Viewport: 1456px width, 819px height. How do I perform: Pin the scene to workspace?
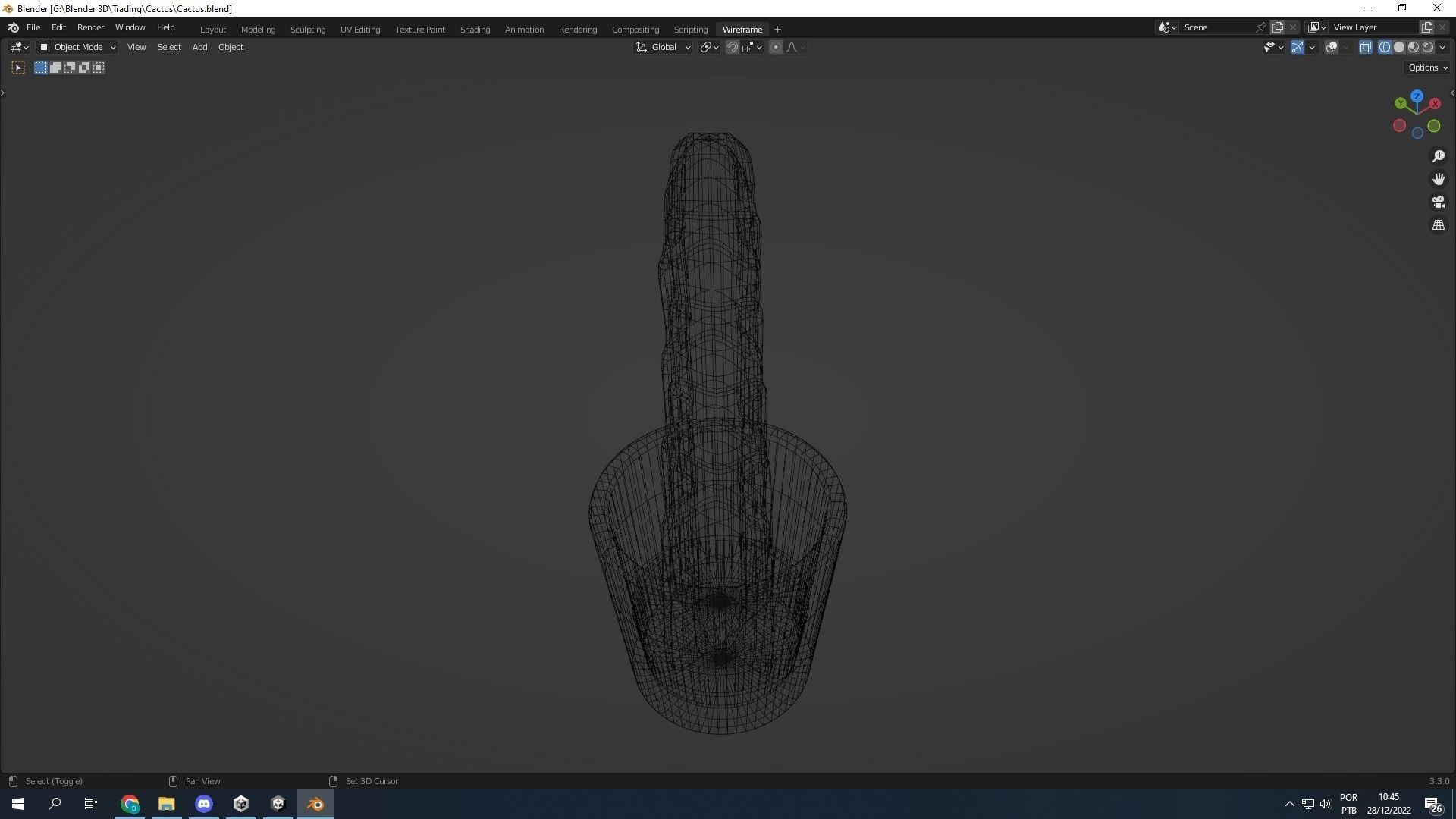(x=1261, y=27)
